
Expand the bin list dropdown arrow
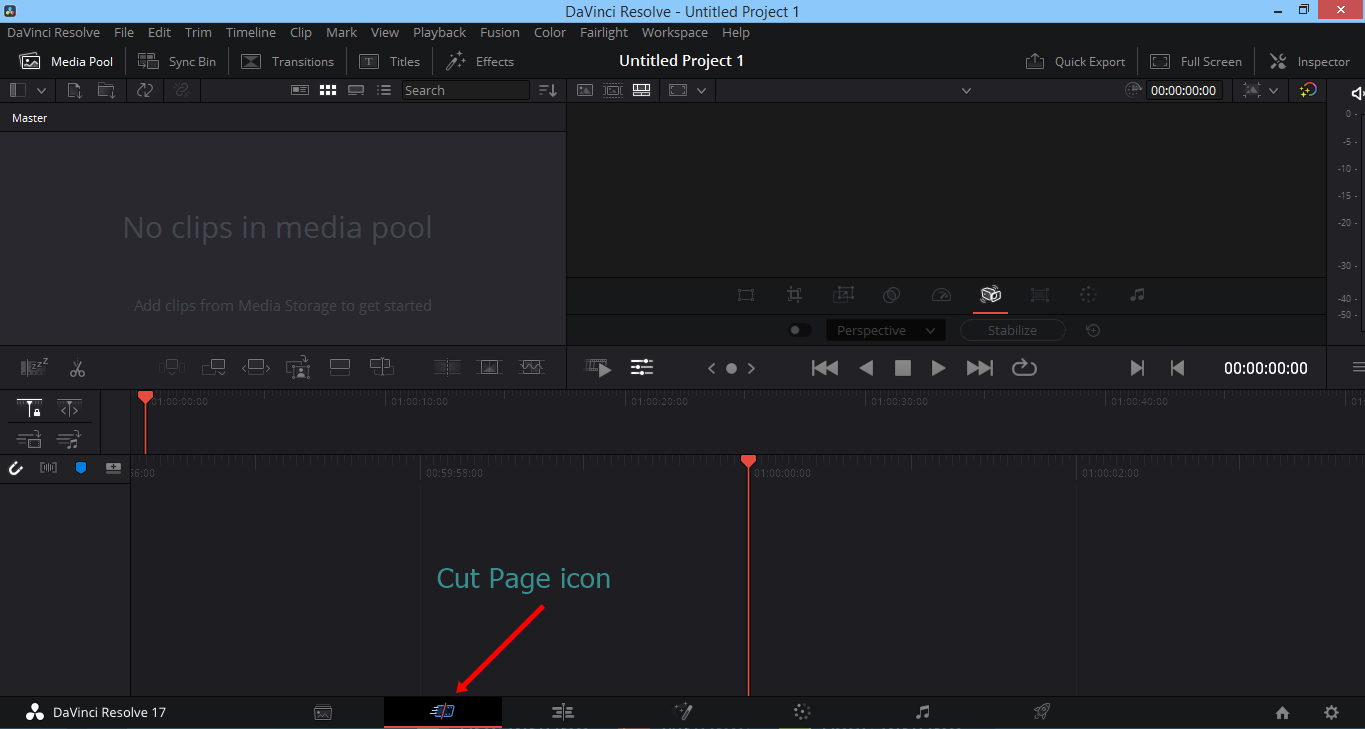pos(42,90)
